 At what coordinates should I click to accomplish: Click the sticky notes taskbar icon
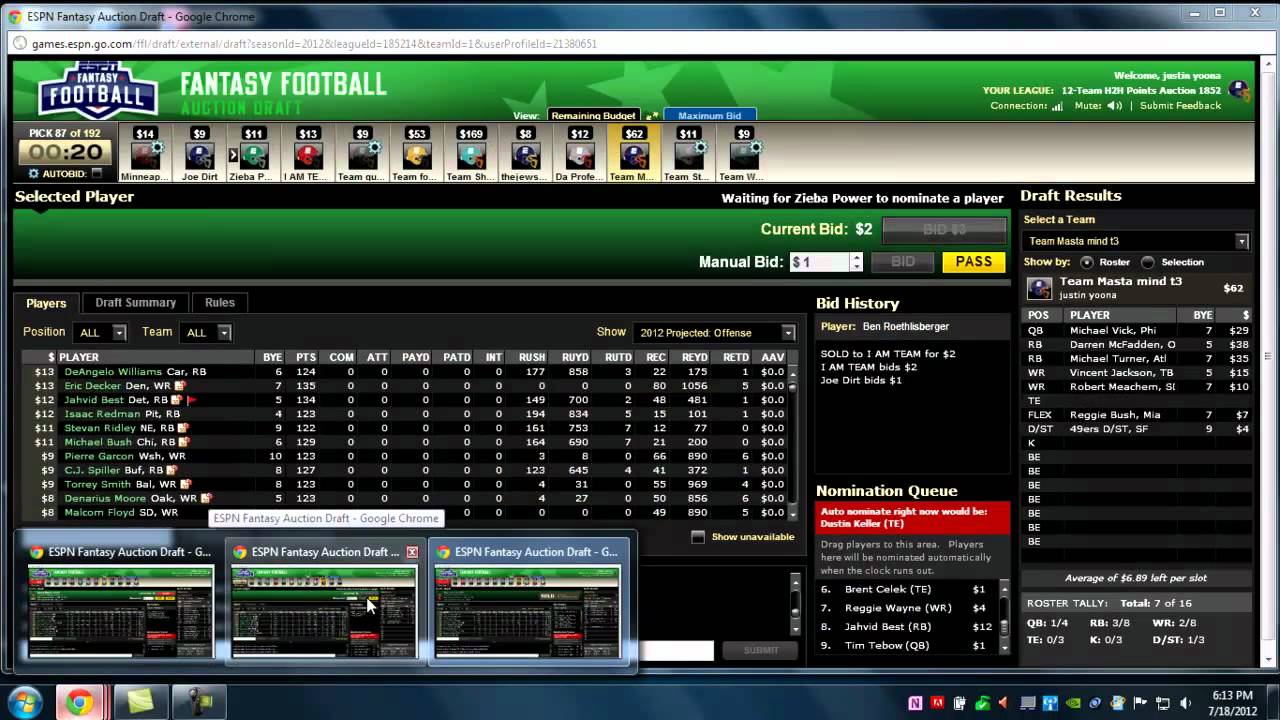139,703
